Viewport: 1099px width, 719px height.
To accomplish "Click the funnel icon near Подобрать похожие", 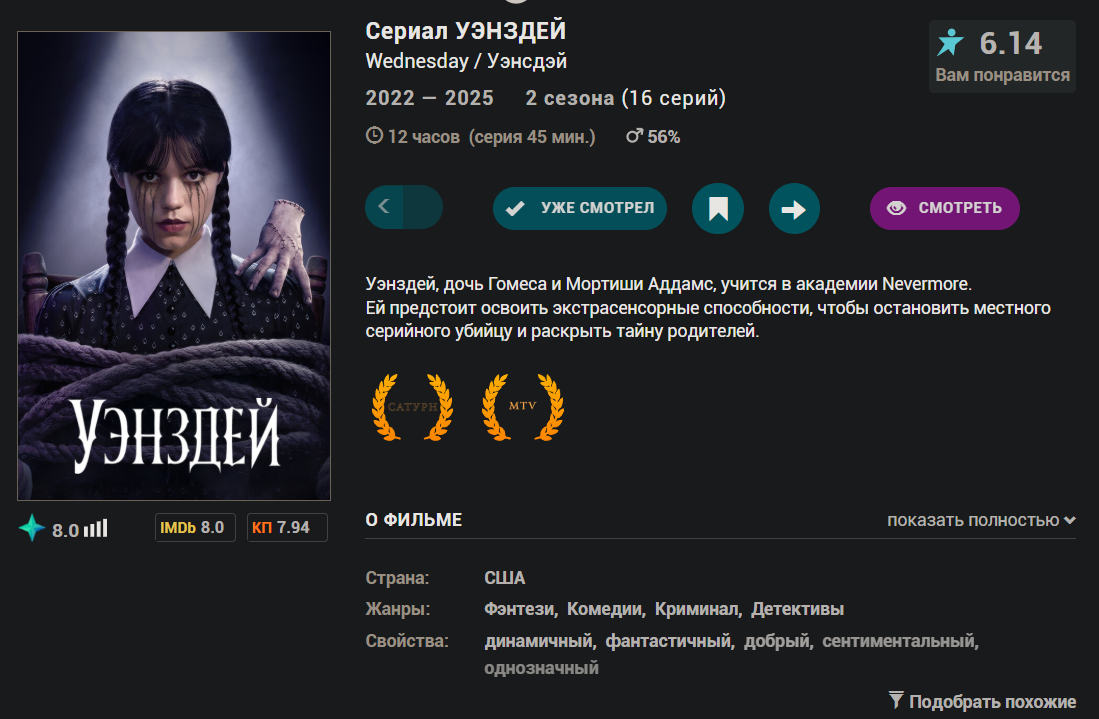I will click(896, 699).
